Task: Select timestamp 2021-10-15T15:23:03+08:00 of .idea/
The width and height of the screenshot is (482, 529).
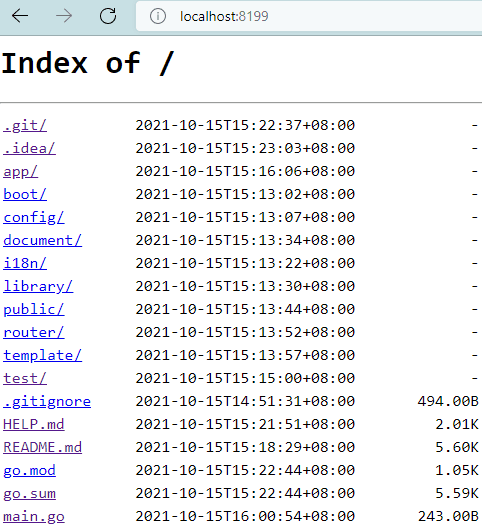Action: pos(245,148)
